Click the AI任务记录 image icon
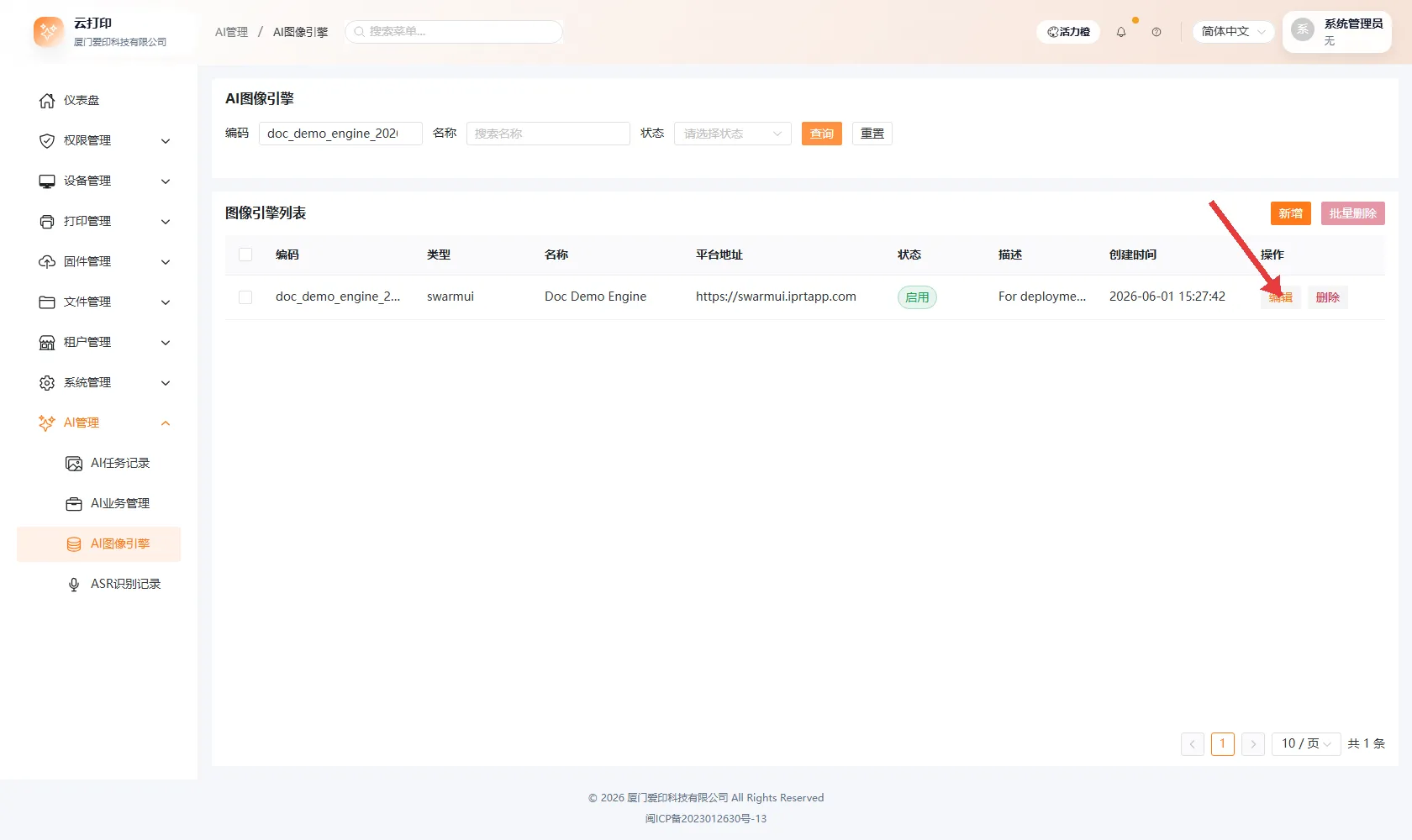 tap(74, 464)
